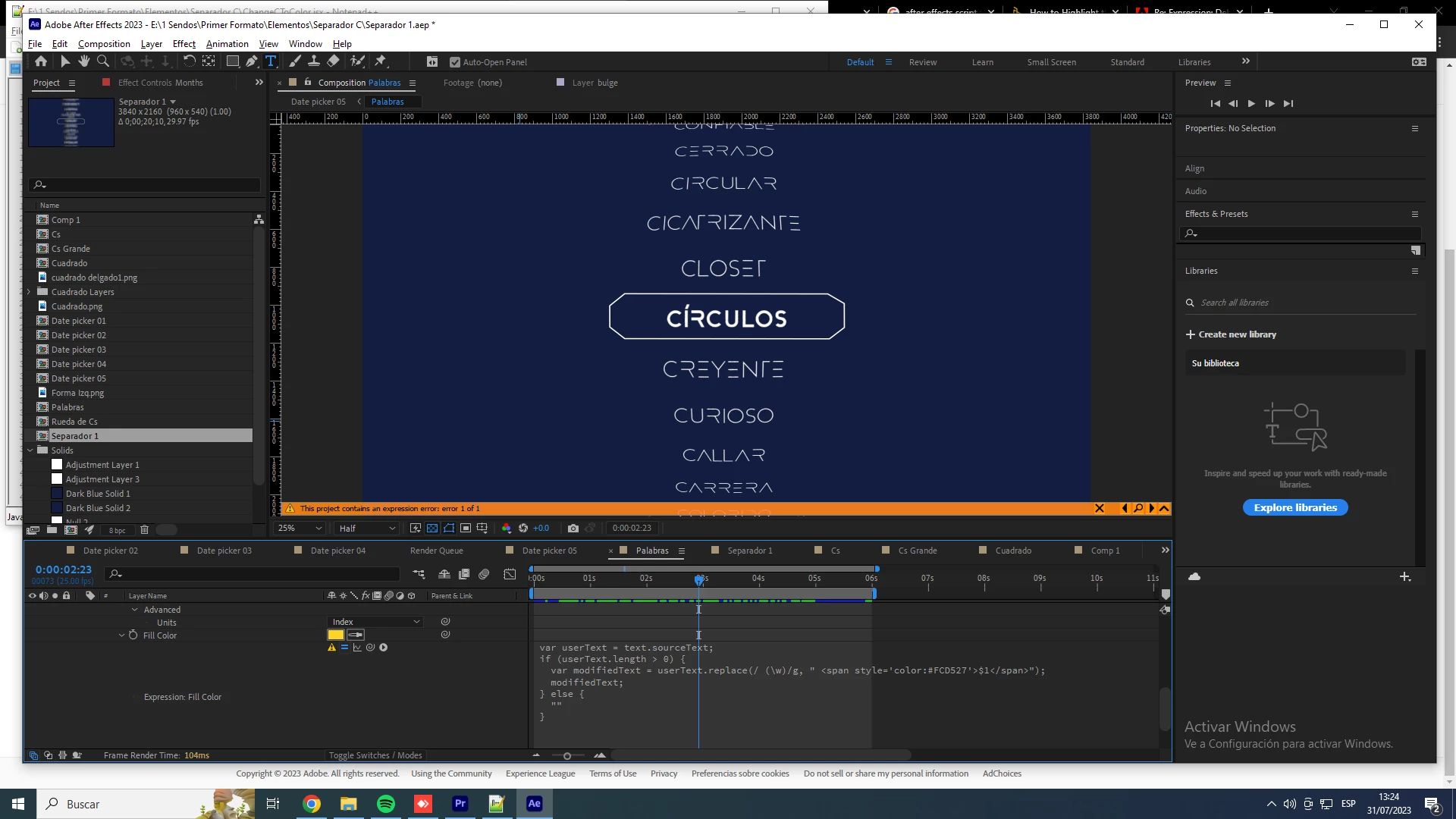The image size is (1456, 819).
Task: Collapse the Solids folder
Action: (30, 450)
